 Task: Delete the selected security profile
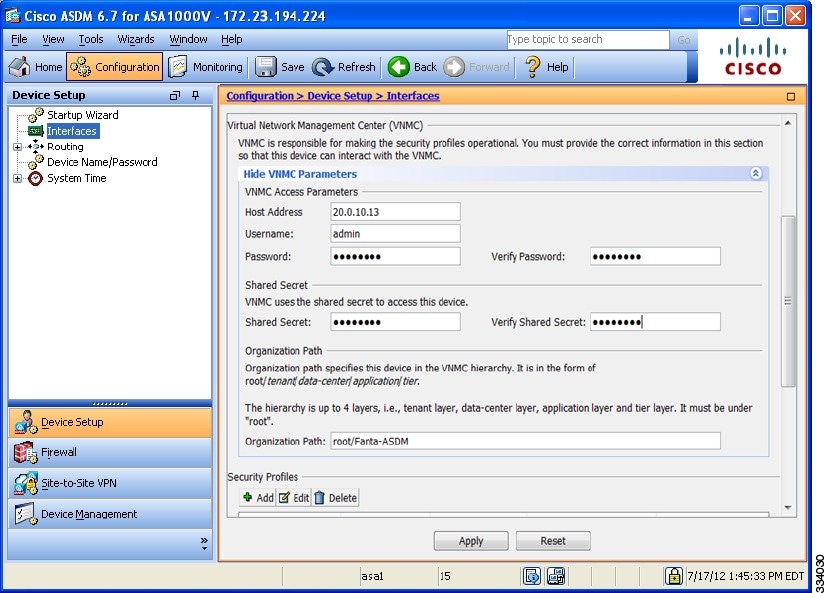(335, 498)
